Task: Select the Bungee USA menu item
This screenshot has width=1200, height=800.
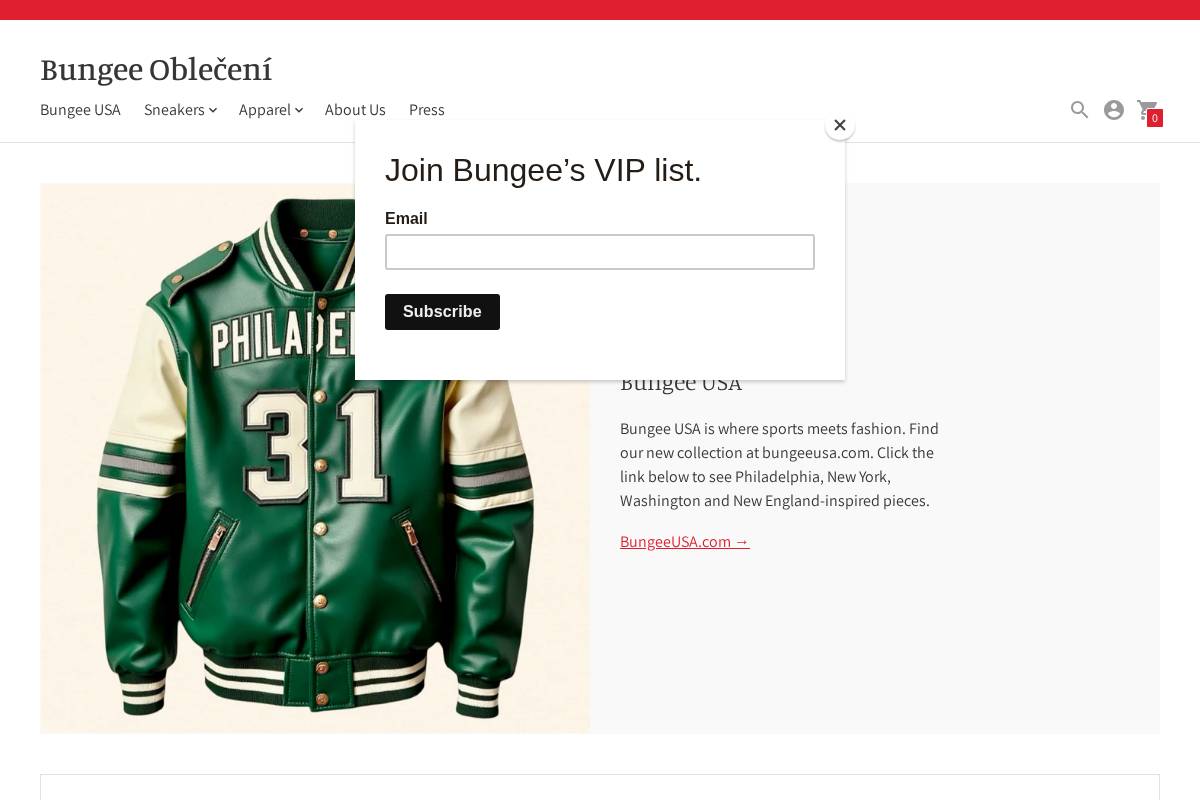Action: (x=80, y=110)
